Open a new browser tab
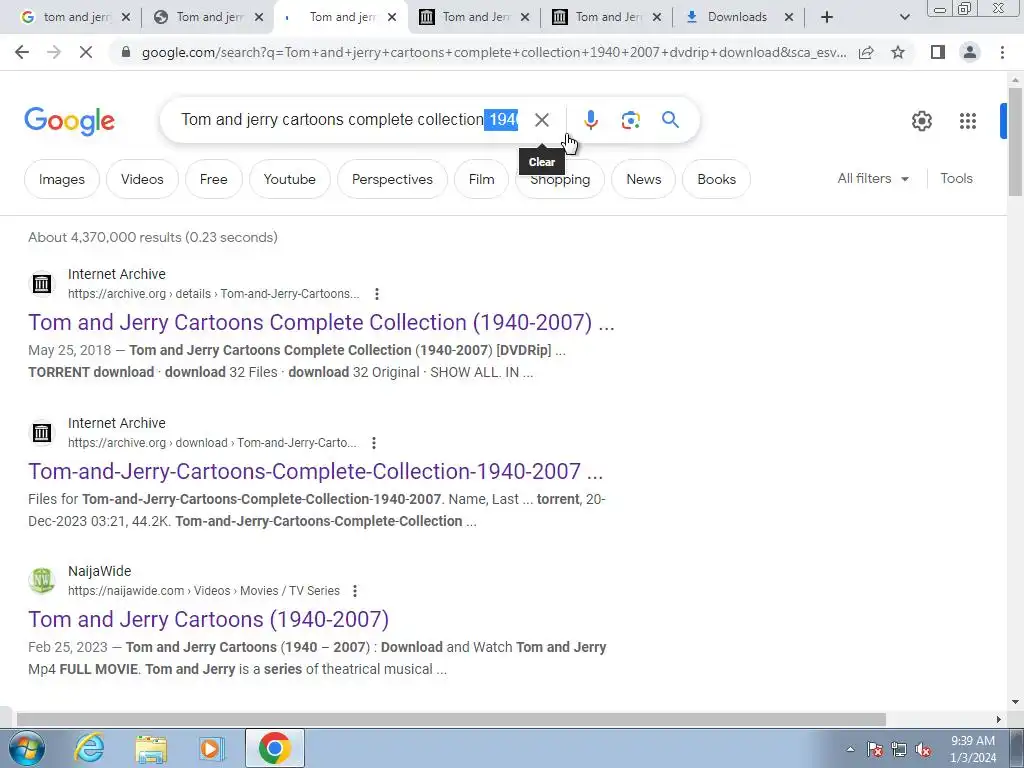 pos(827,18)
